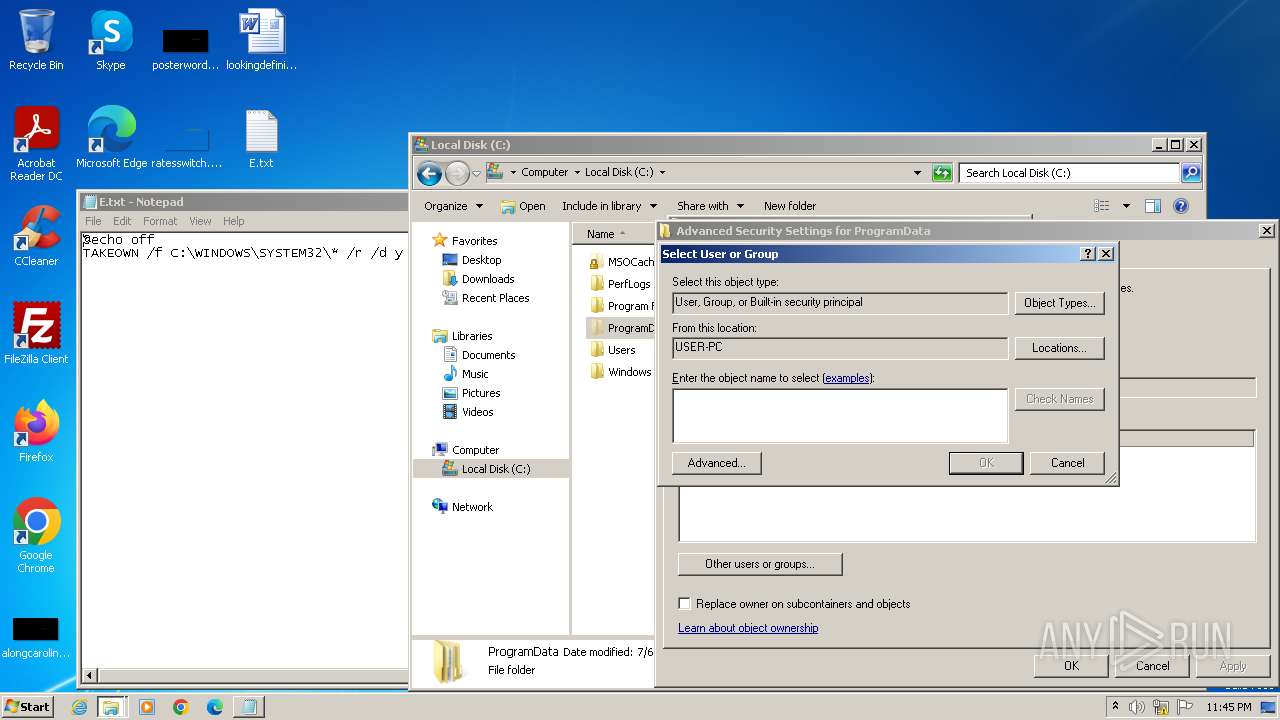
Task: Click inside the object name text box
Action: 840,415
